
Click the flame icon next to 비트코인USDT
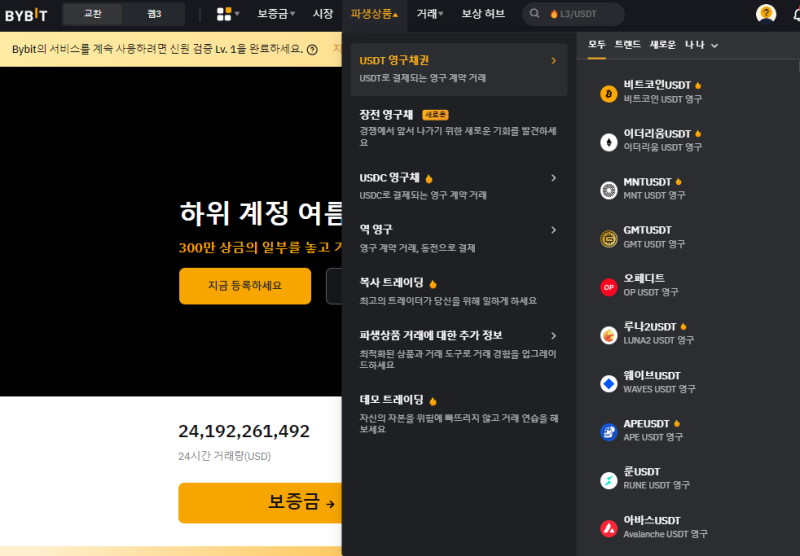698,86
